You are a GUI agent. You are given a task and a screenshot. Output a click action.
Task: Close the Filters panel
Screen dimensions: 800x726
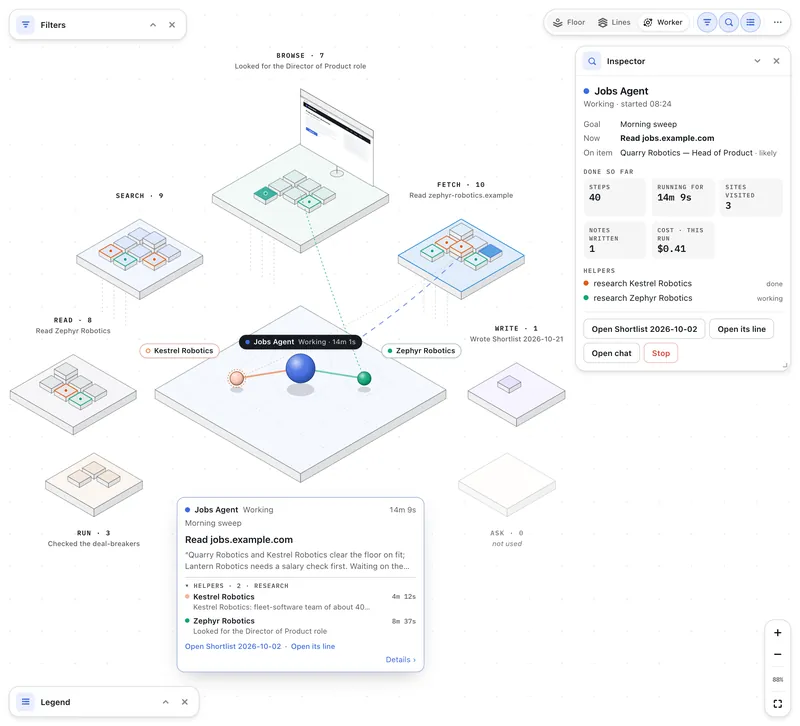tap(172, 24)
